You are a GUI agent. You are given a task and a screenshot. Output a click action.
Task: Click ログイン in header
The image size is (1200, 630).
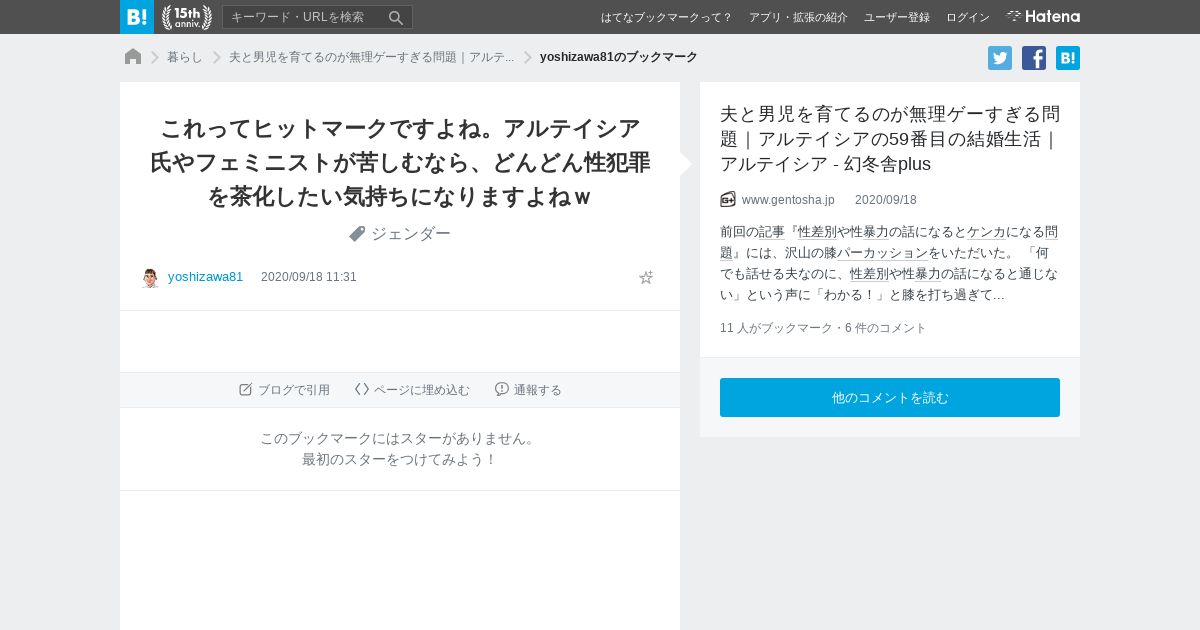[968, 17]
